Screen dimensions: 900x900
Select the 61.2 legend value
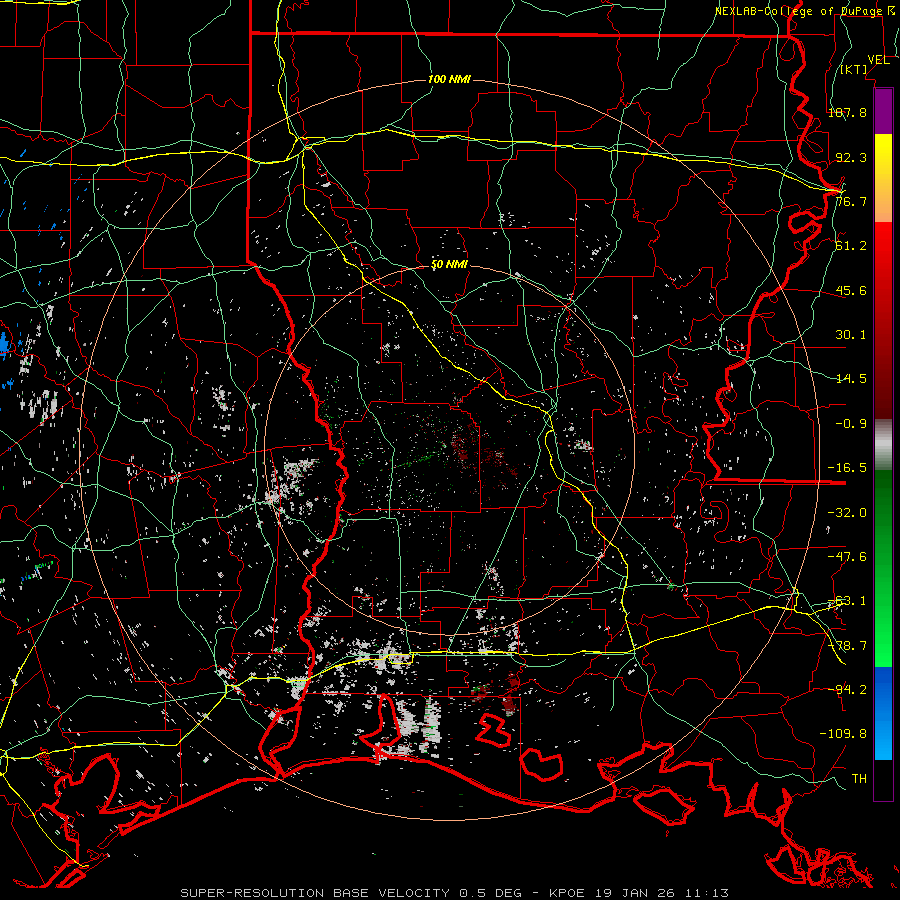[851, 246]
